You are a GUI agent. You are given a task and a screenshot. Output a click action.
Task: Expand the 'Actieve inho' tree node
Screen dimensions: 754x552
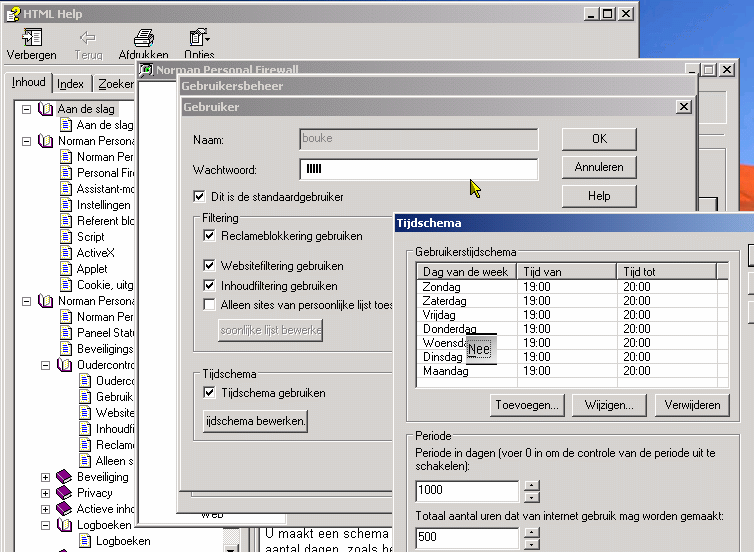(x=45, y=509)
